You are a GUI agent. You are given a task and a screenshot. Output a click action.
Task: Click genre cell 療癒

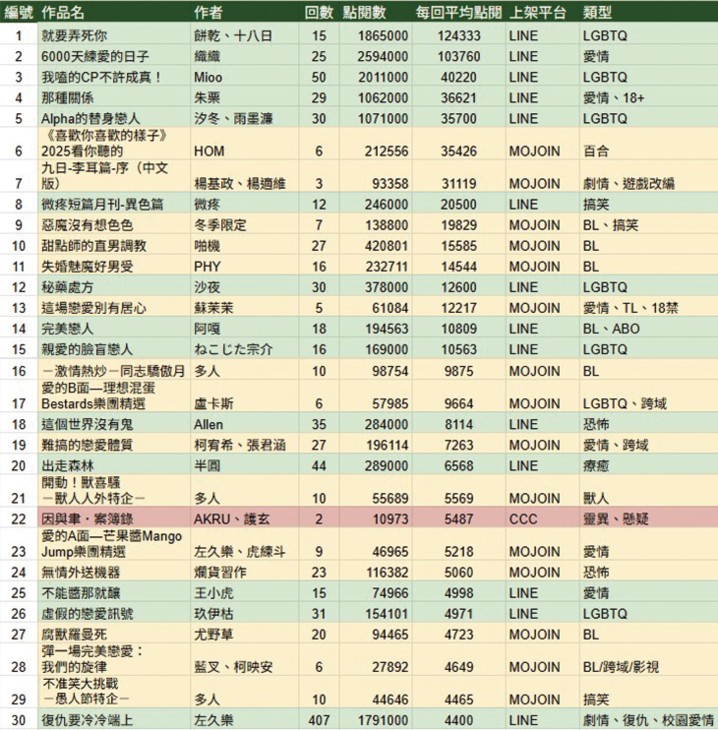tap(596, 466)
